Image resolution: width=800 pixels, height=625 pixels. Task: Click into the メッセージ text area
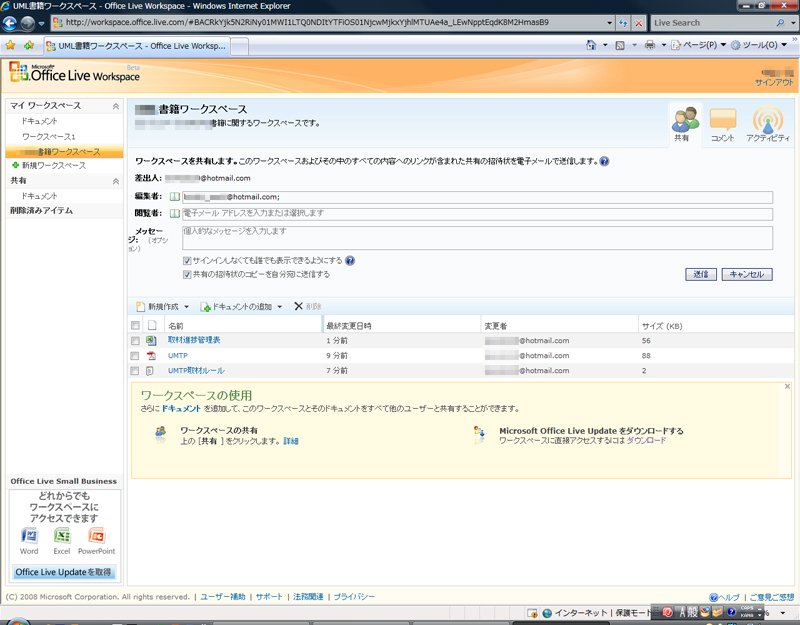(x=477, y=238)
